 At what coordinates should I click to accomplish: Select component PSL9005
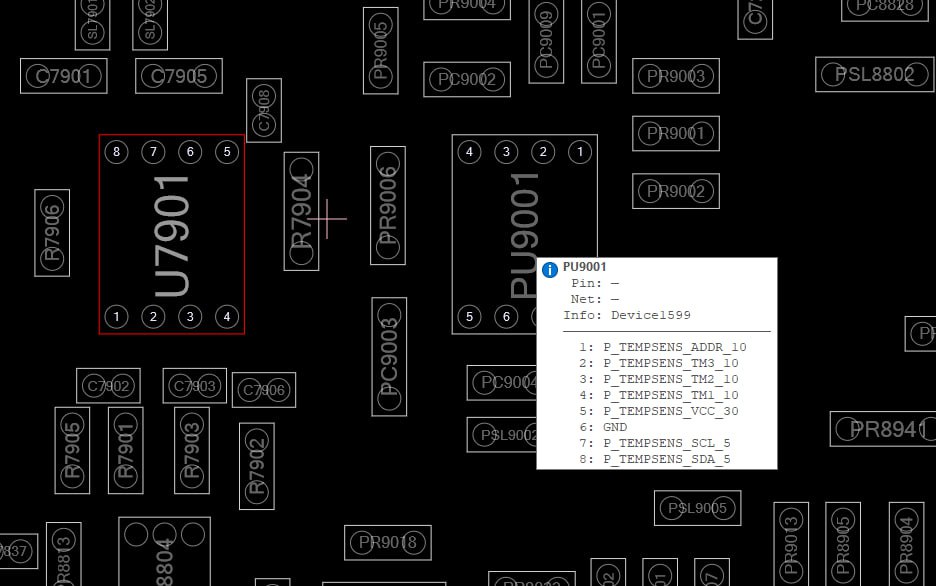click(698, 508)
